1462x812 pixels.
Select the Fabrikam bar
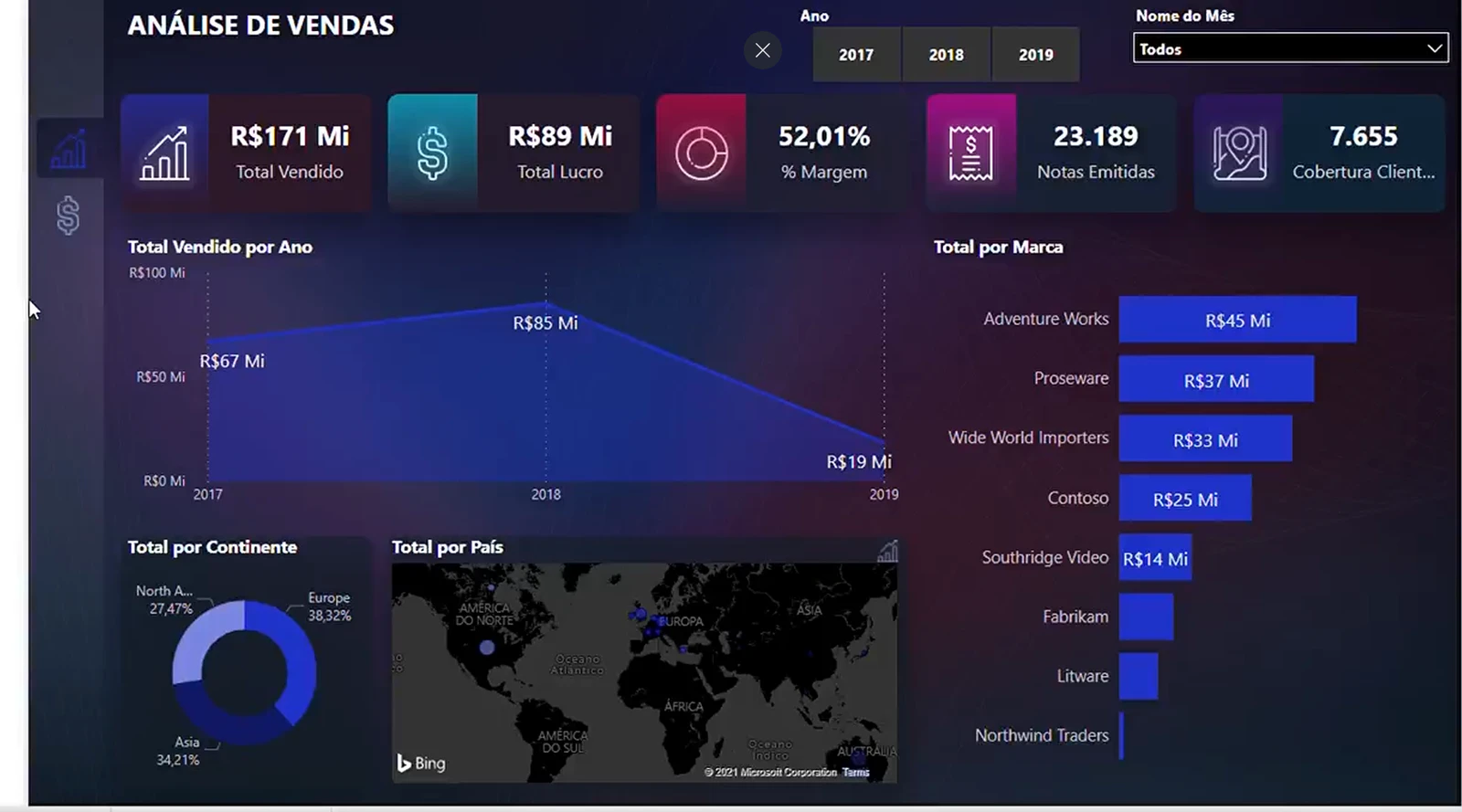pos(1146,617)
